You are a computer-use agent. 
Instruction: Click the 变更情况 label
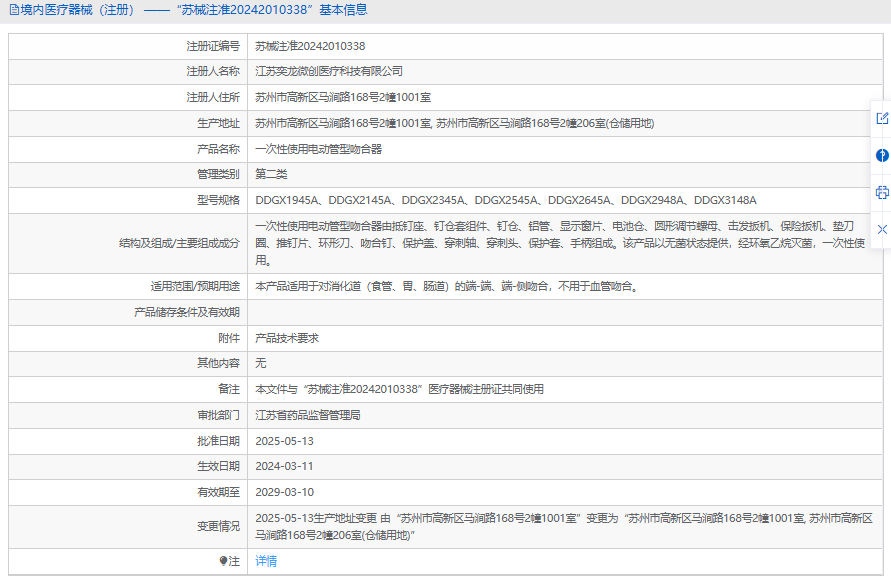(x=218, y=527)
